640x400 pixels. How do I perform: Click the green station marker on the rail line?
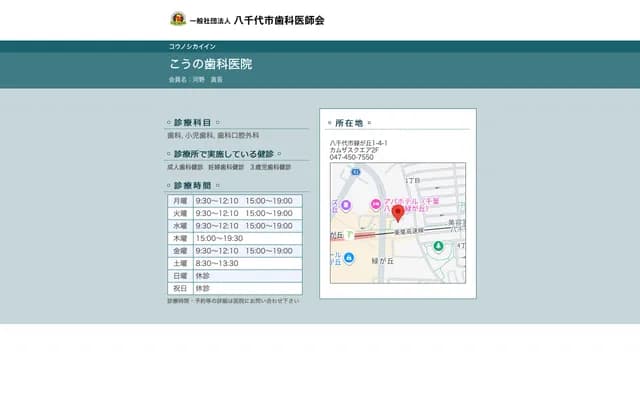point(349,235)
